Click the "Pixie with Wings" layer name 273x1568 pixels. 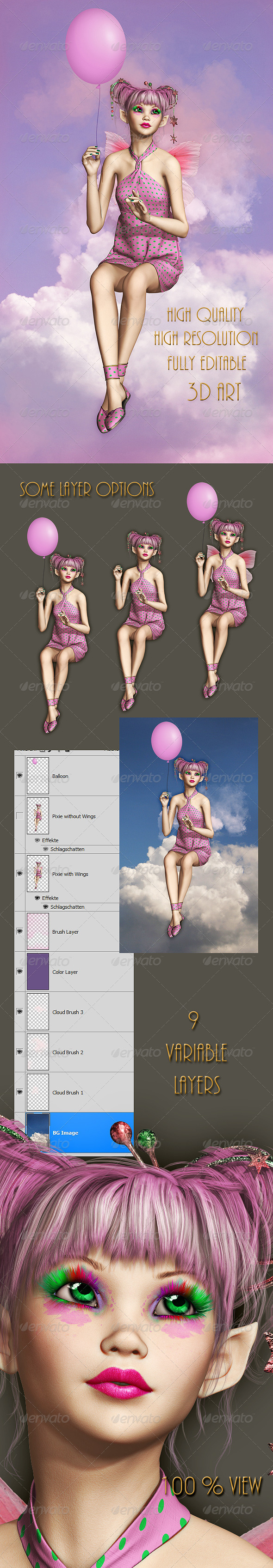coord(70,874)
